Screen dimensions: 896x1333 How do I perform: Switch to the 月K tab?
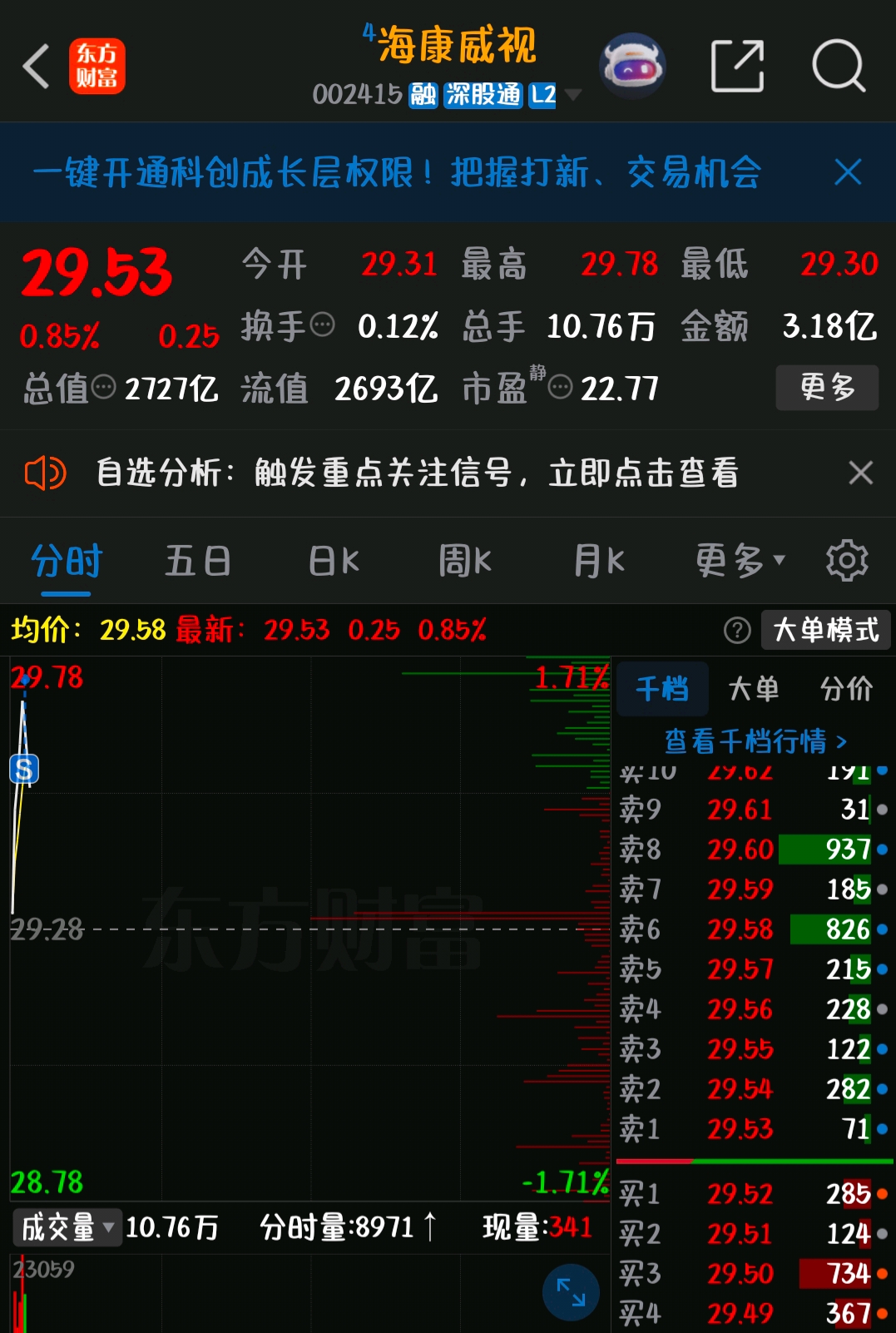(599, 561)
